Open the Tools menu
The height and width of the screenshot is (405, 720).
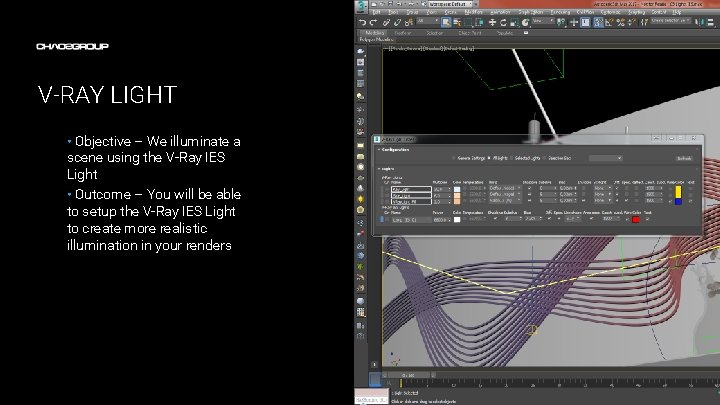pos(393,12)
